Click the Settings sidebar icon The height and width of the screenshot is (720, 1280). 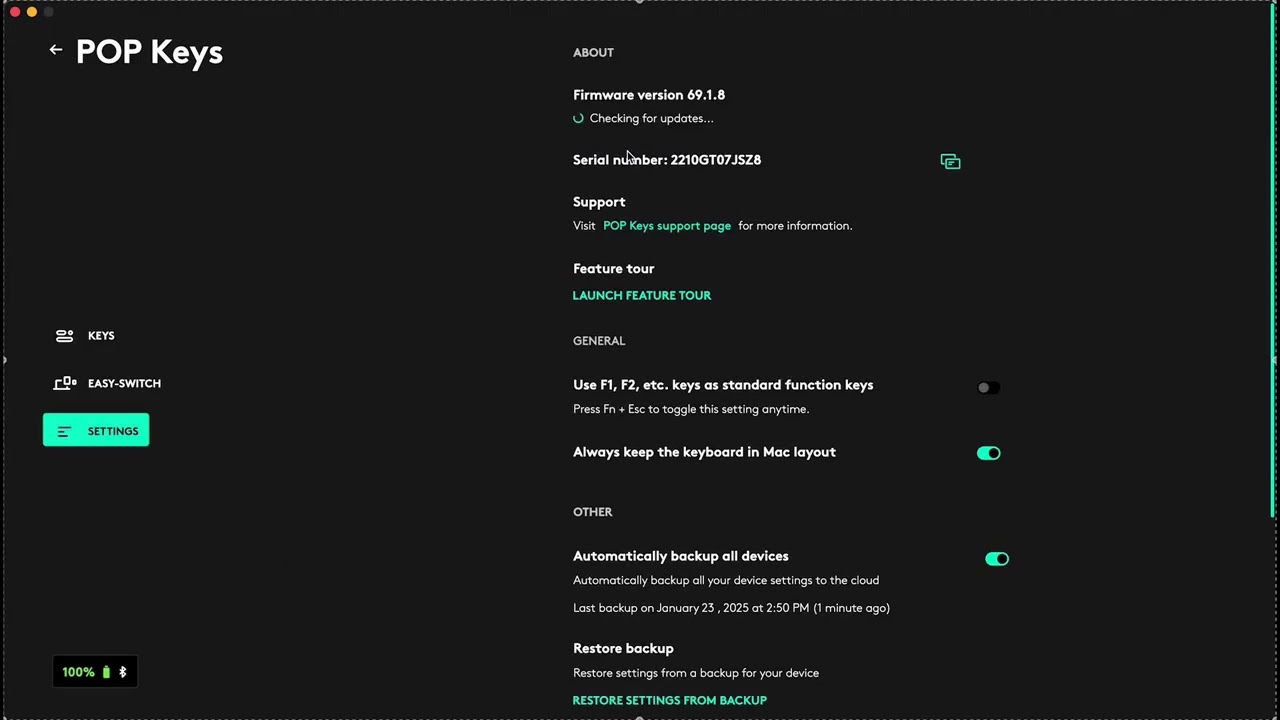tap(65, 431)
